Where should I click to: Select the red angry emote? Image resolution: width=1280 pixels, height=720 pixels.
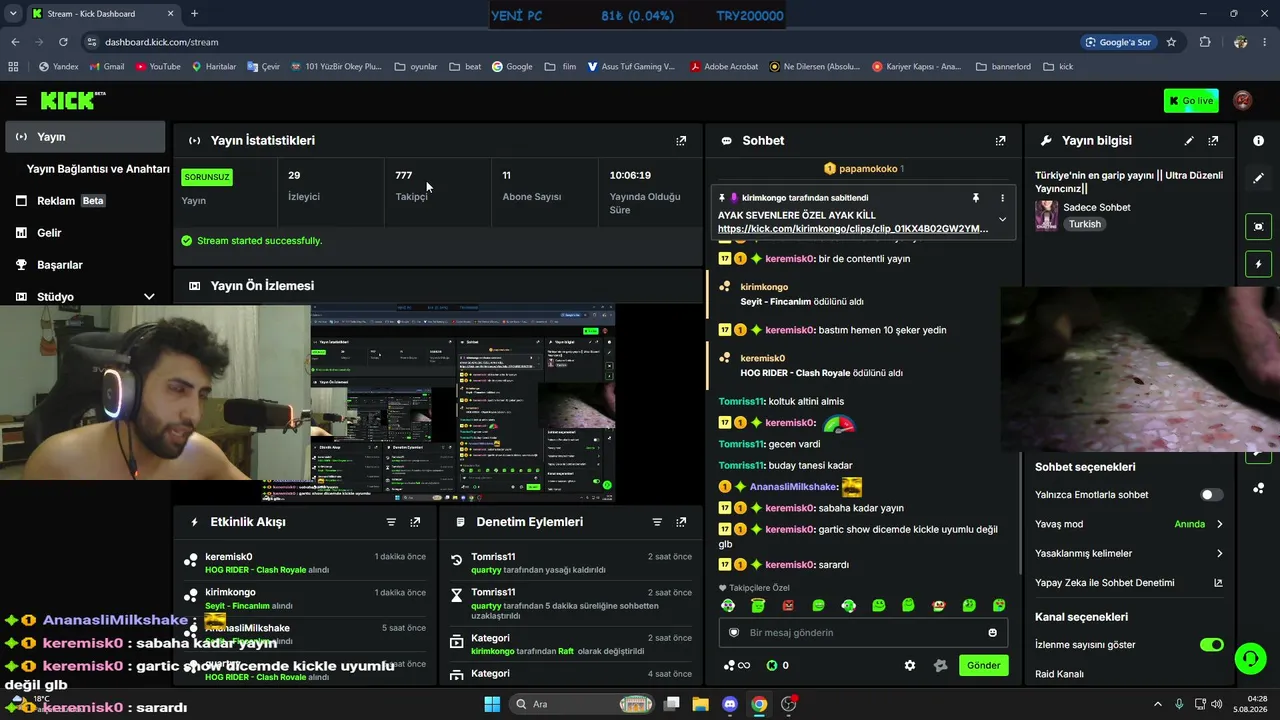788,605
